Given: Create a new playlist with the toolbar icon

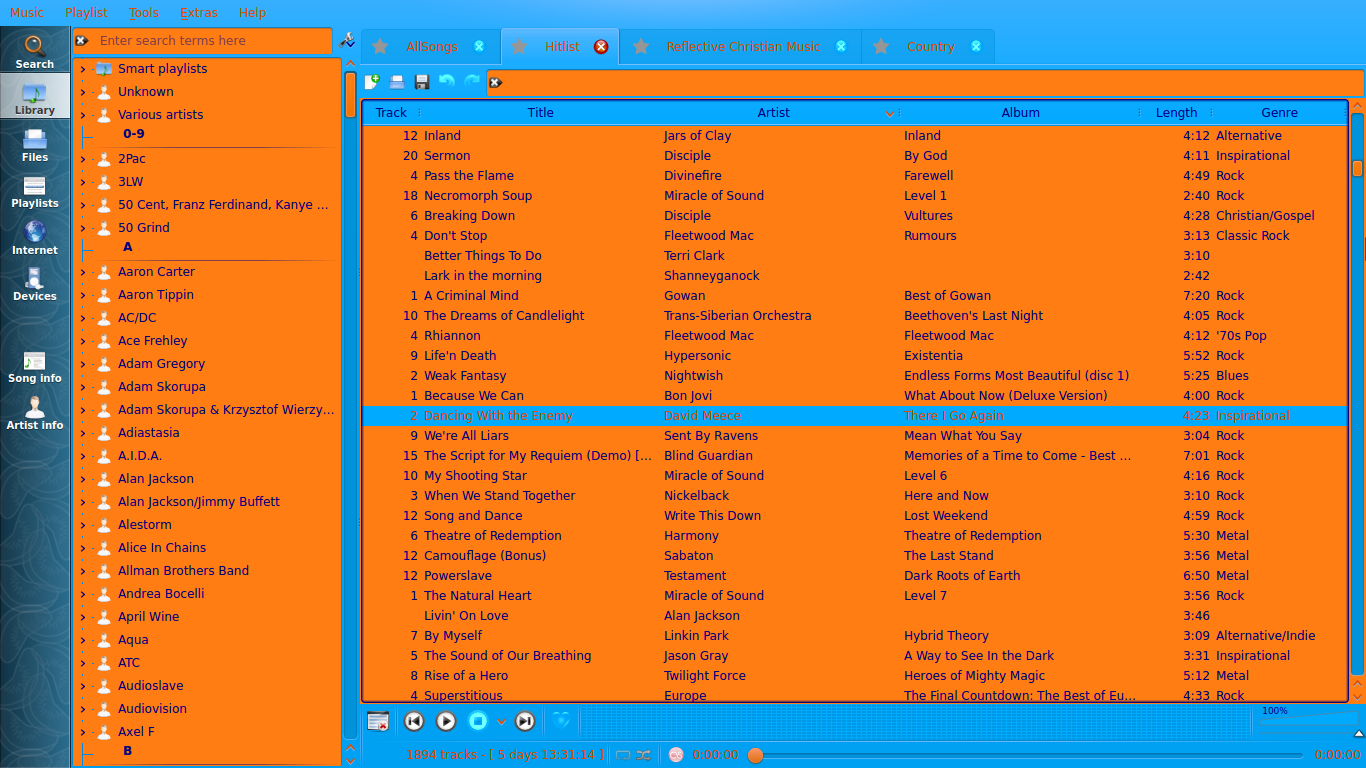Looking at the screenshot, I should (372, 82).
